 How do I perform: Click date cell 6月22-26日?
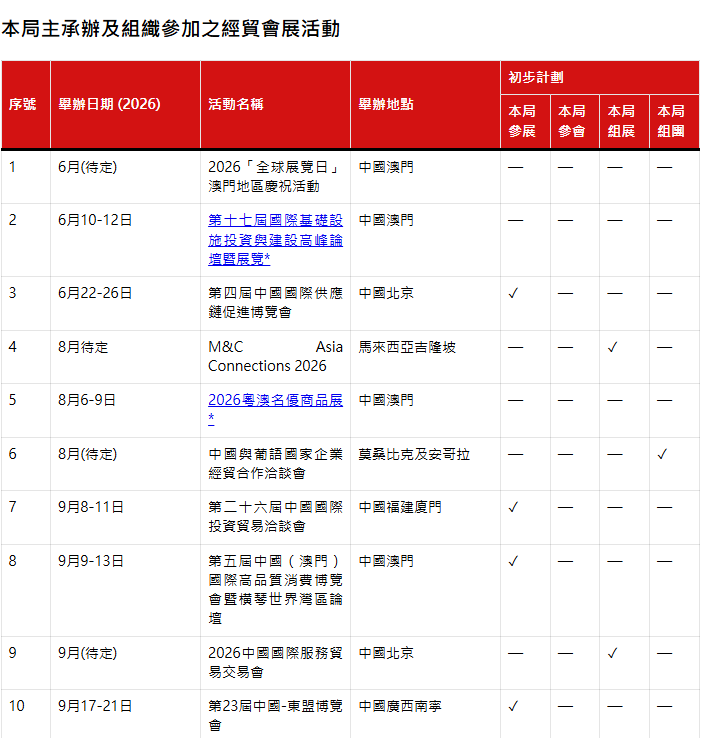[95, 293]
